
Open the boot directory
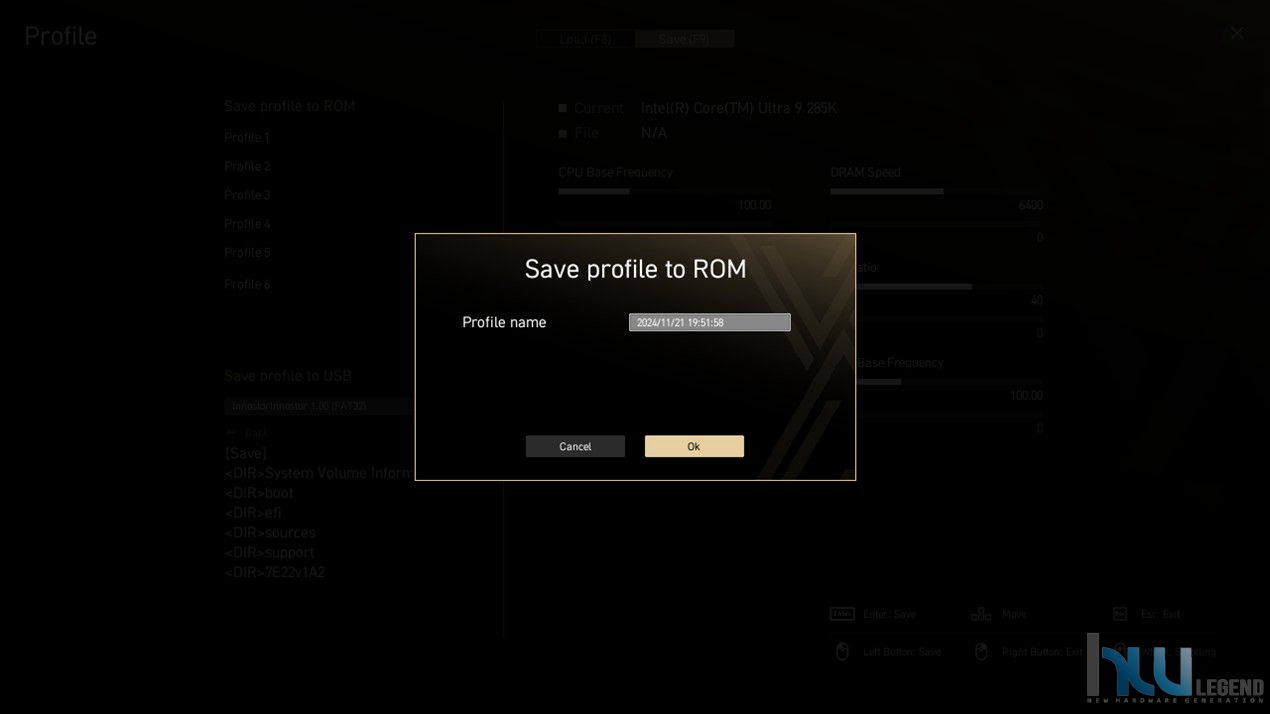[259, 493]
